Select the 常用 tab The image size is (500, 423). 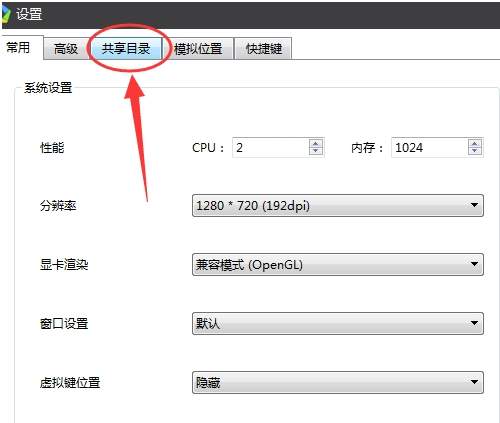(x=19, y=47)
